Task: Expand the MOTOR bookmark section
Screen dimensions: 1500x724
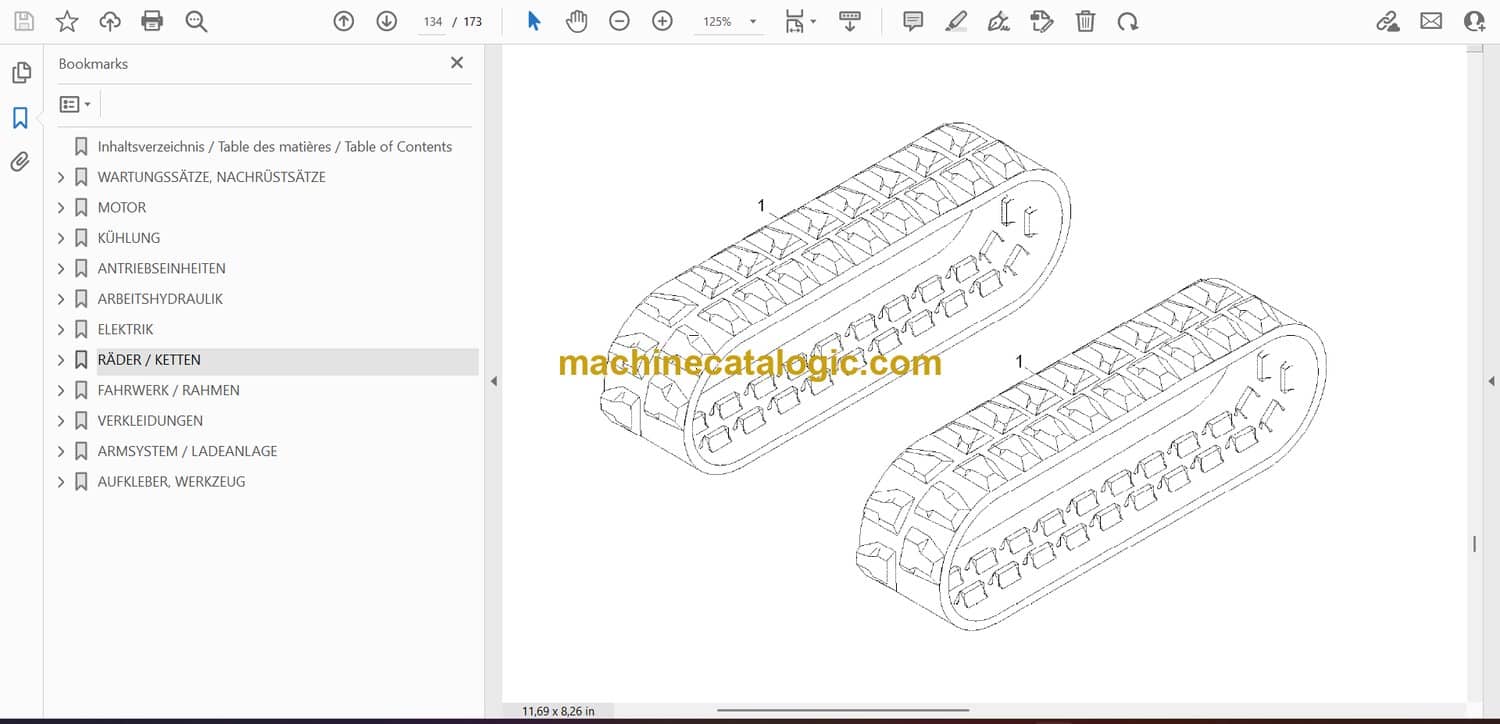Action: 61,208
